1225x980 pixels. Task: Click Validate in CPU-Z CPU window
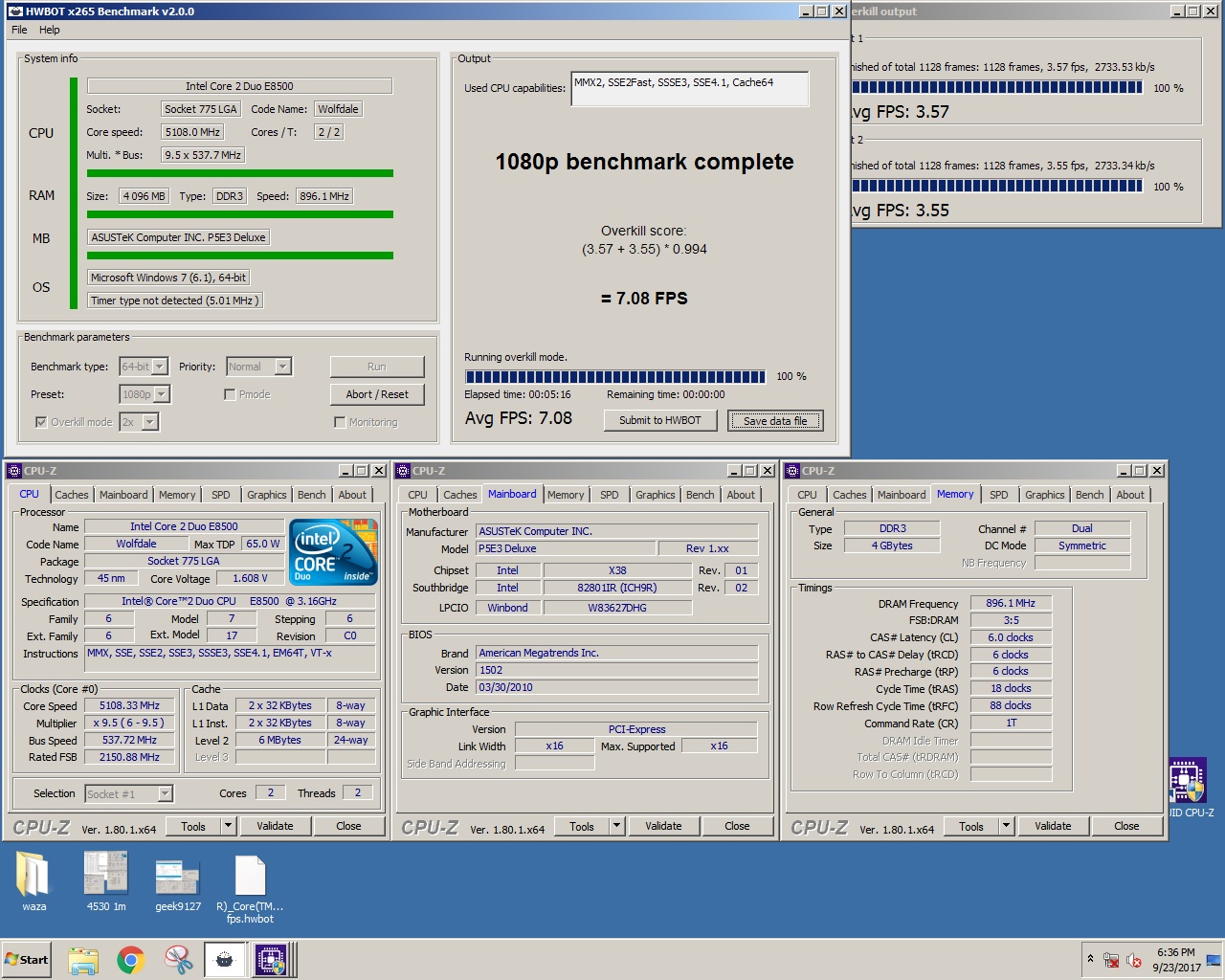tap(275, 826)
